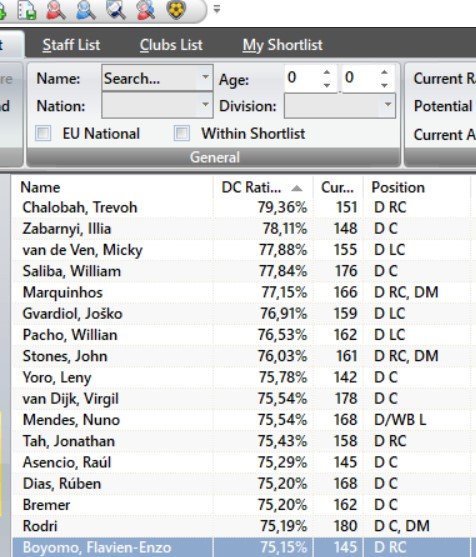This screenshot has height=557, width=476.
Task: Click the club shield search icon
Action: click(x=116, y=10)
